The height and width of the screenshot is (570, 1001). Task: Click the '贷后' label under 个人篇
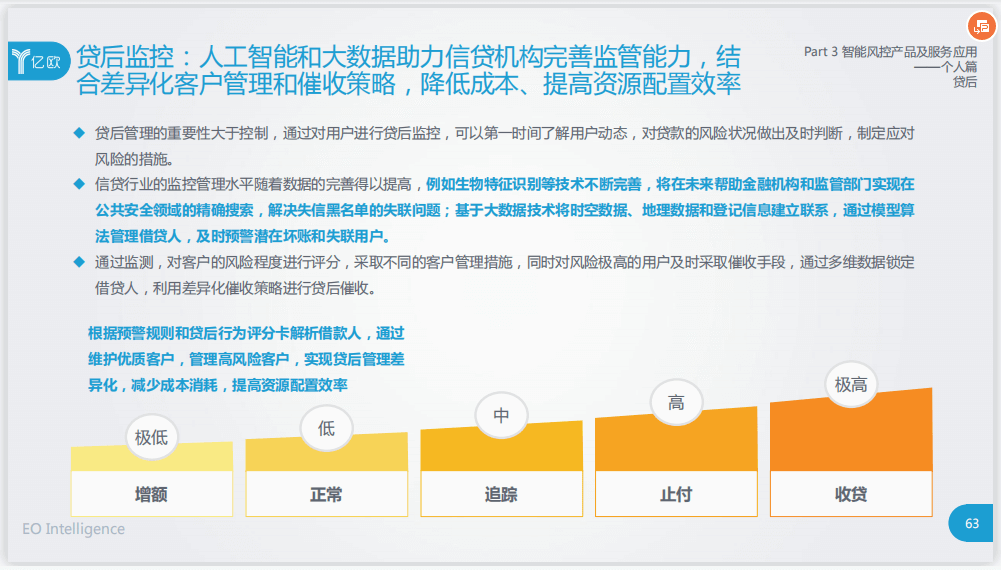click(x=965, y=82)
